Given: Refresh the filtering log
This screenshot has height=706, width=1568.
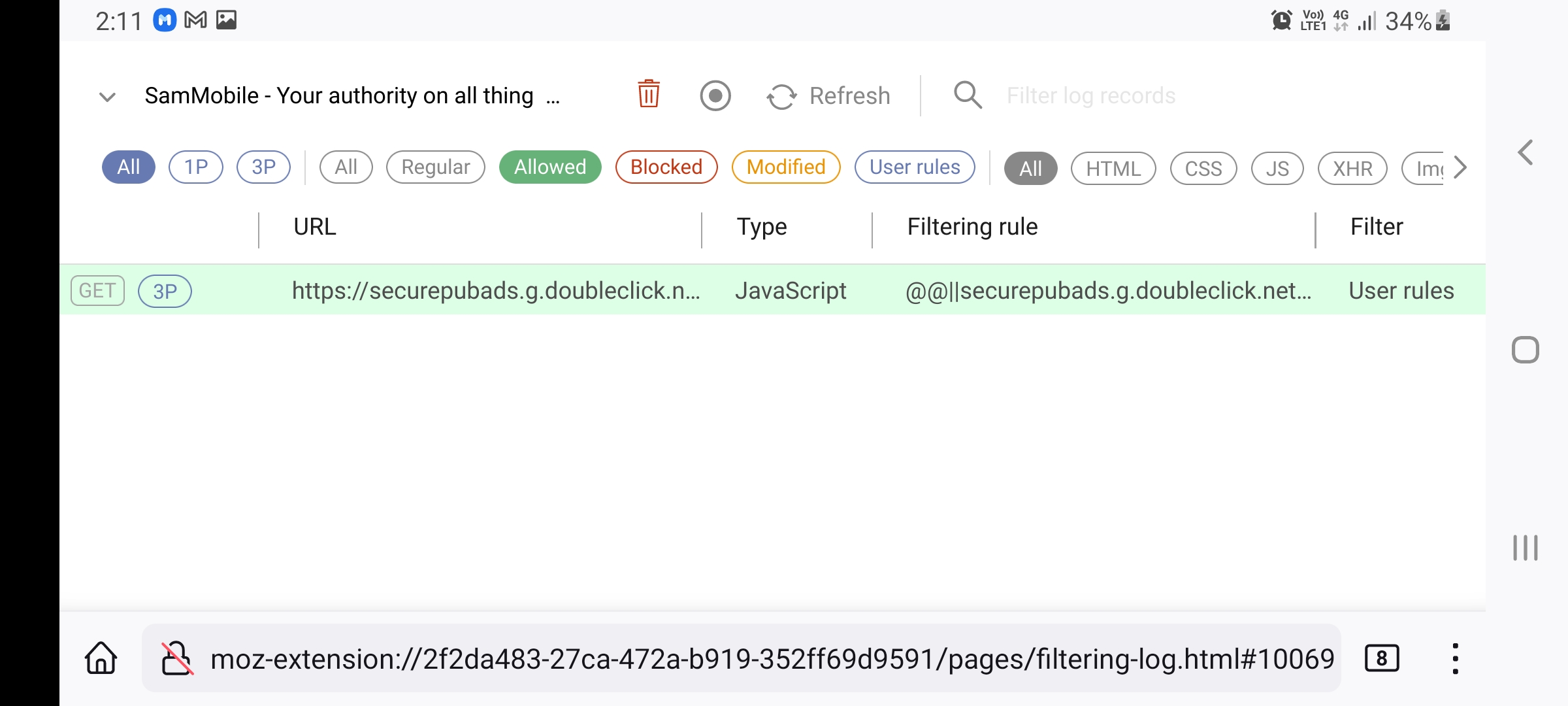Looking at the screenshot, I should pyautogui.click(x=828, y=95).
